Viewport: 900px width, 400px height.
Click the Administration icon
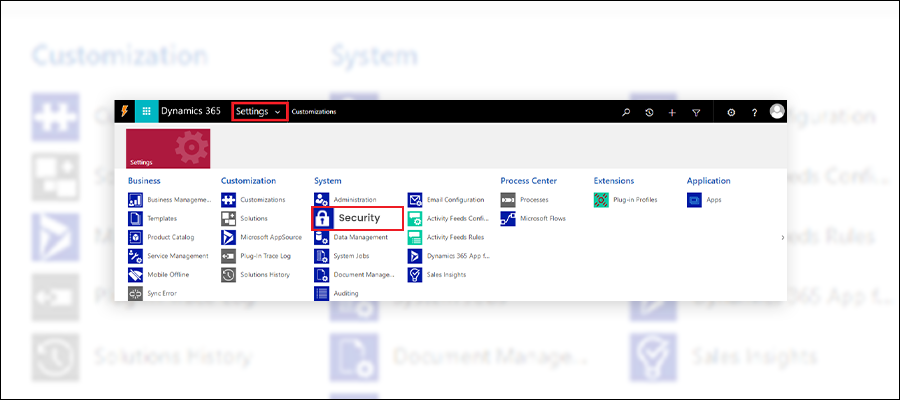[x=321, y=200]
